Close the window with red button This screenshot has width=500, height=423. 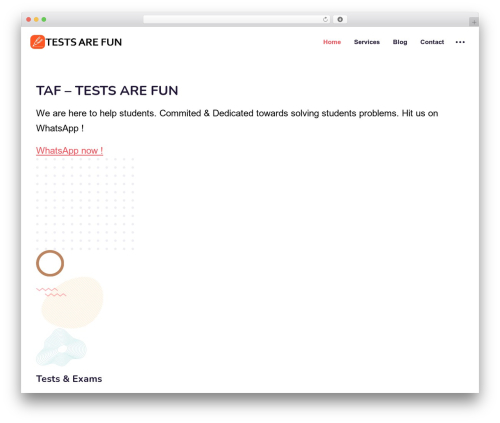pos(29,19)
